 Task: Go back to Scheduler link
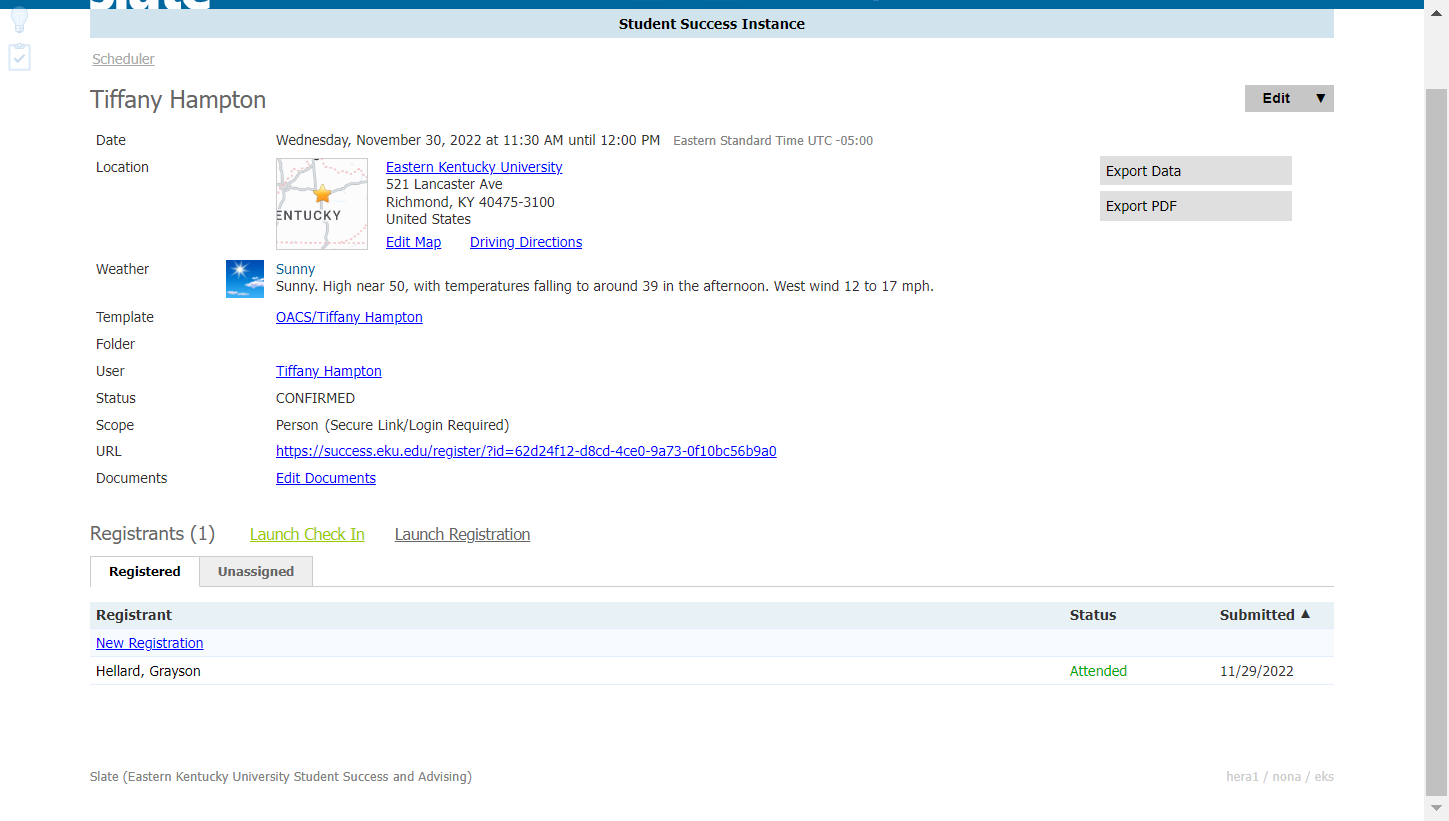pyautogui.click(x=123, y=59)
